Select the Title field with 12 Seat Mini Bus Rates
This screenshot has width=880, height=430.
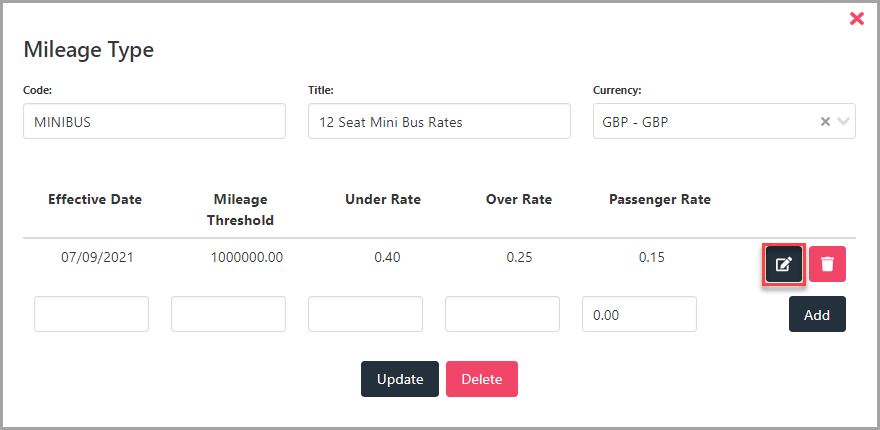pos(439,121)
